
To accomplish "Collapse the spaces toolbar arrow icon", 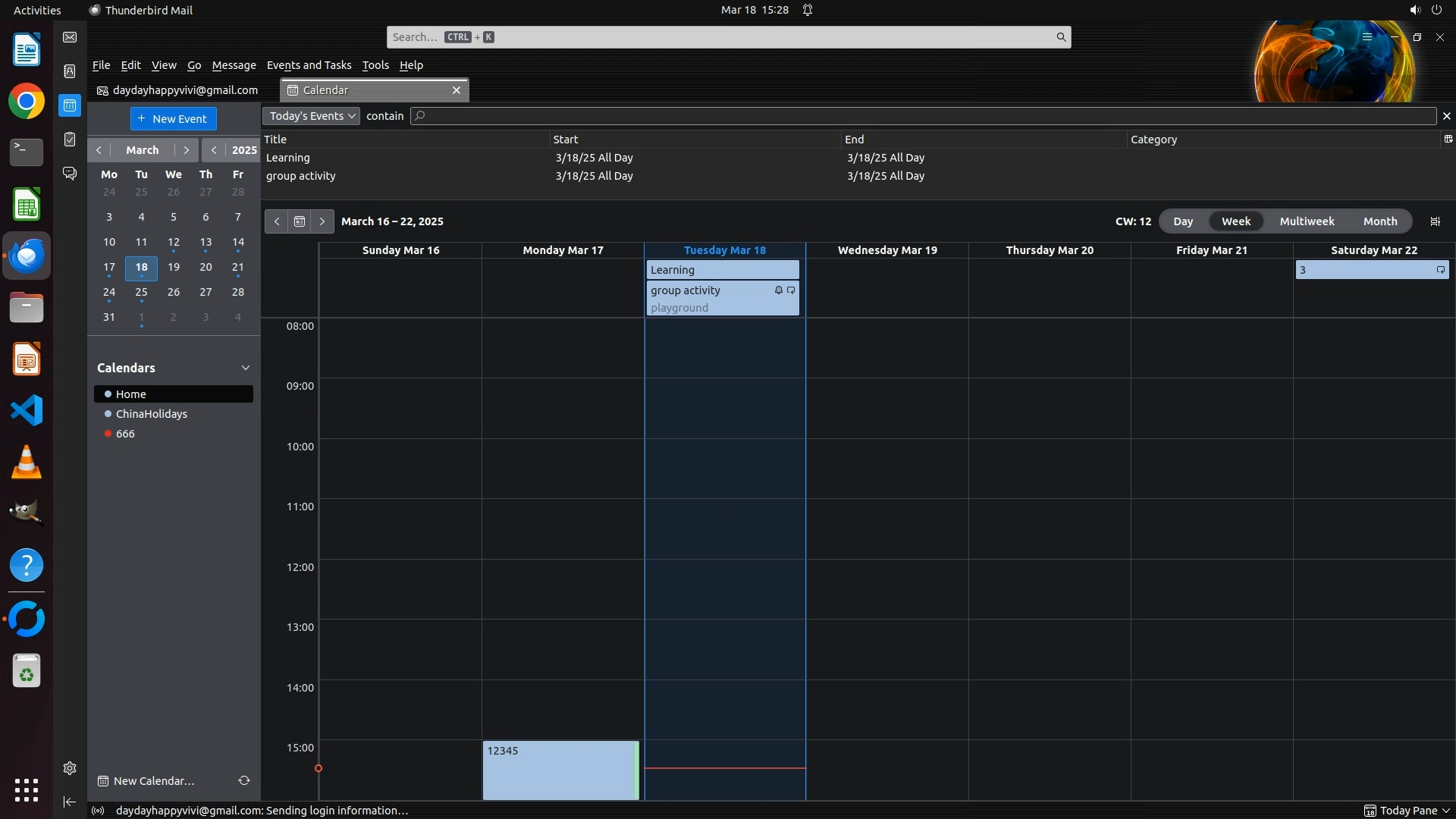I will [x=70, y=802].
